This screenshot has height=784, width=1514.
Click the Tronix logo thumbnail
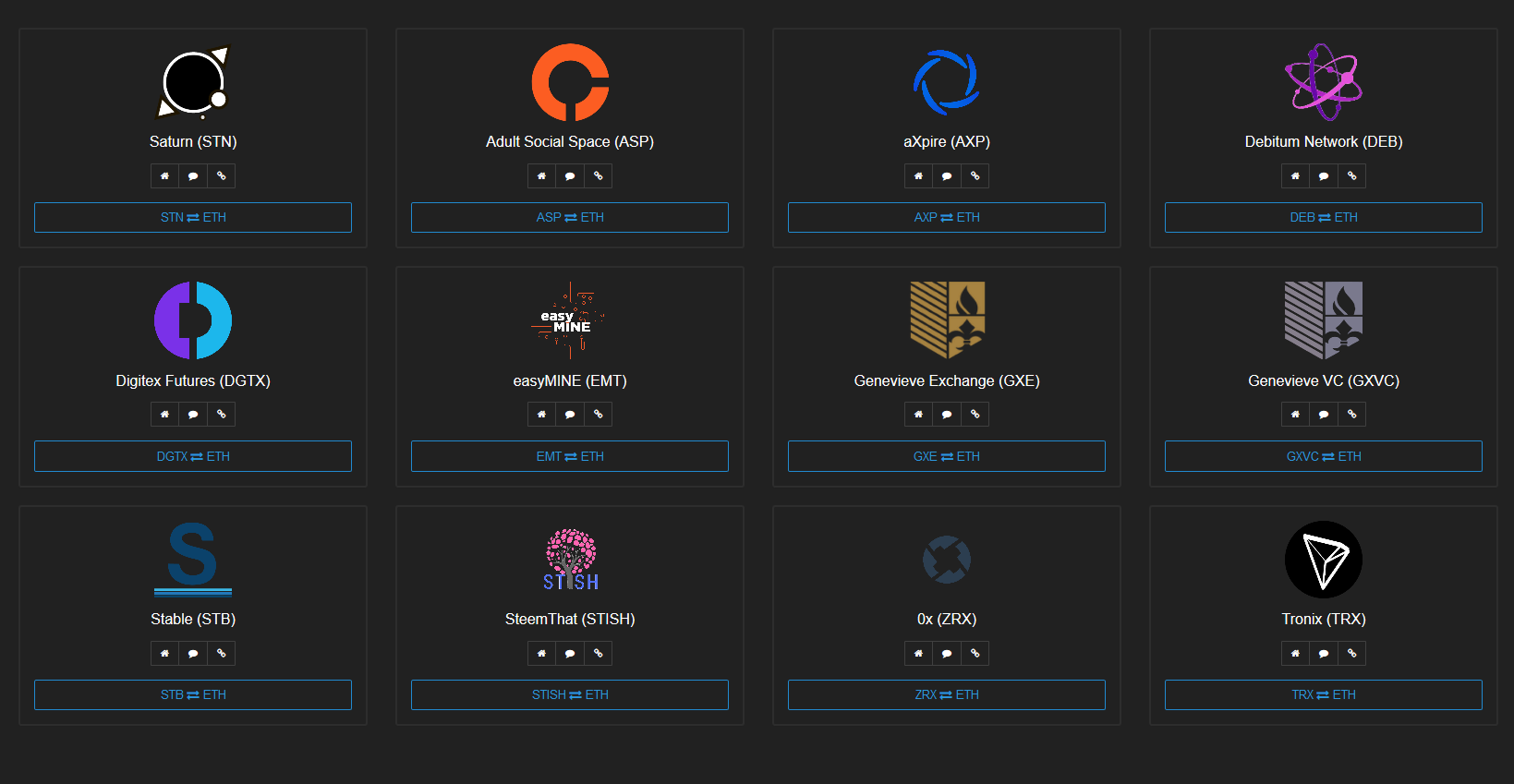pos(1324,560)
